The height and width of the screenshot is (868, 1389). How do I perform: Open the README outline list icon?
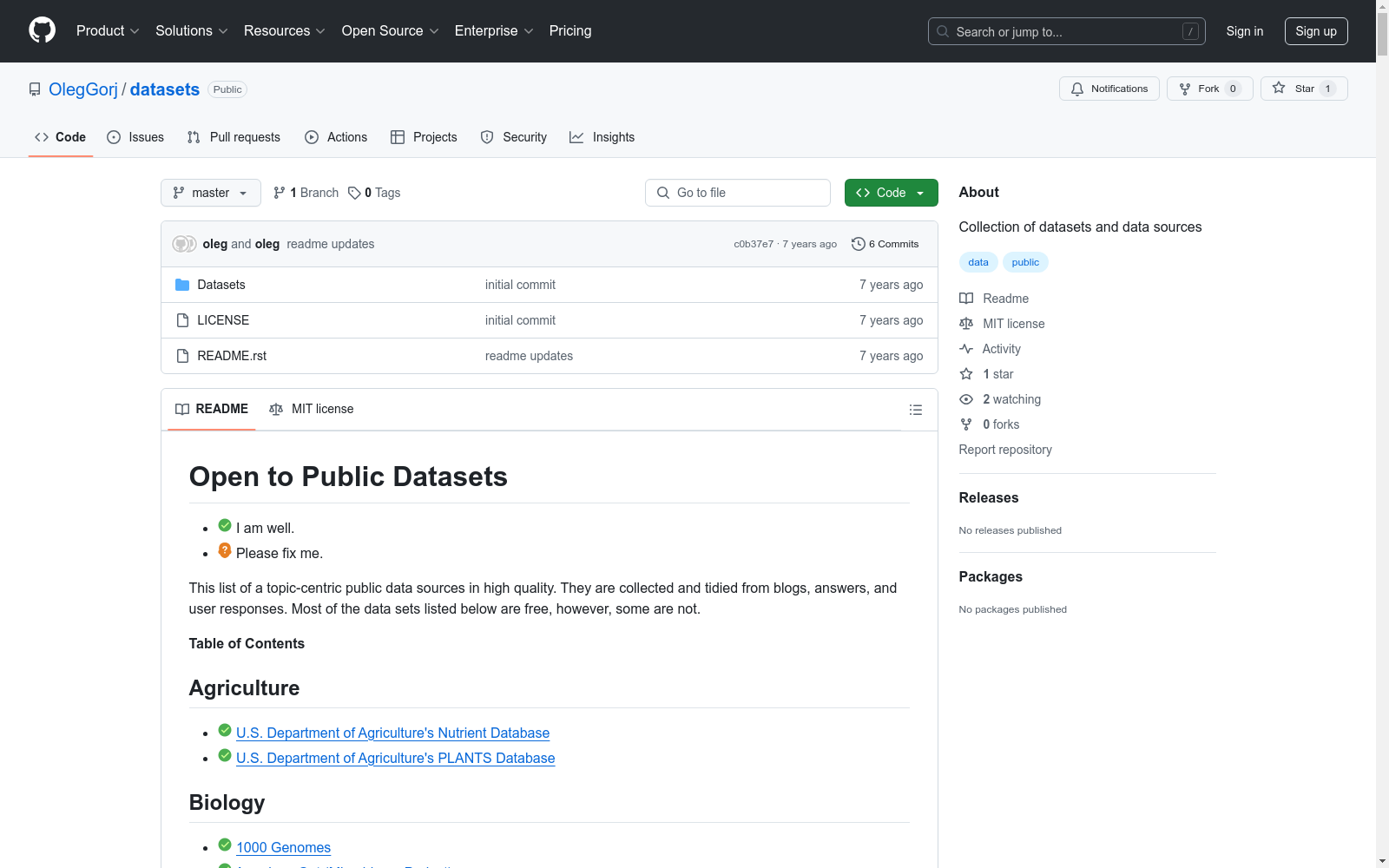click(915, 410)
